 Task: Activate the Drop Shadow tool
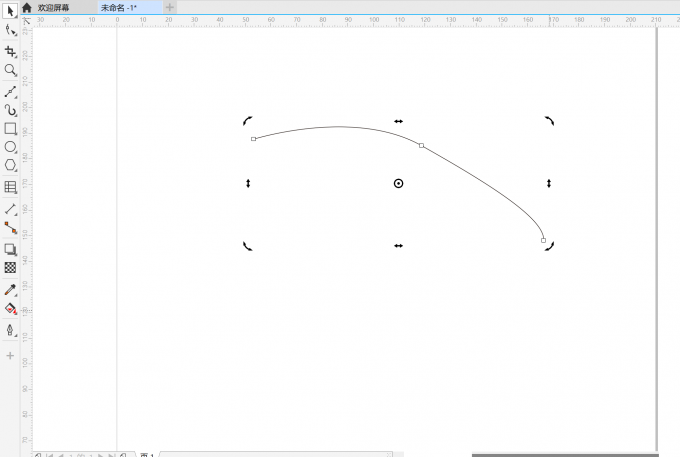10,249
